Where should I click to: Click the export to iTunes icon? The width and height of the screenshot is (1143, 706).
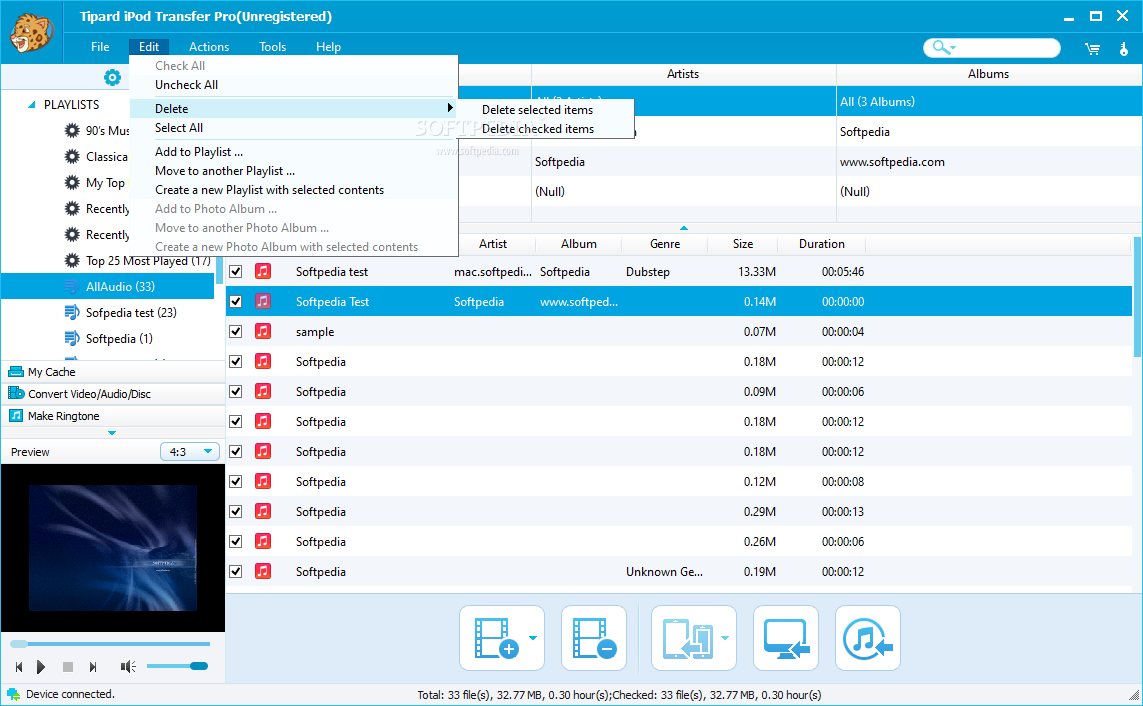coord(867,638)
